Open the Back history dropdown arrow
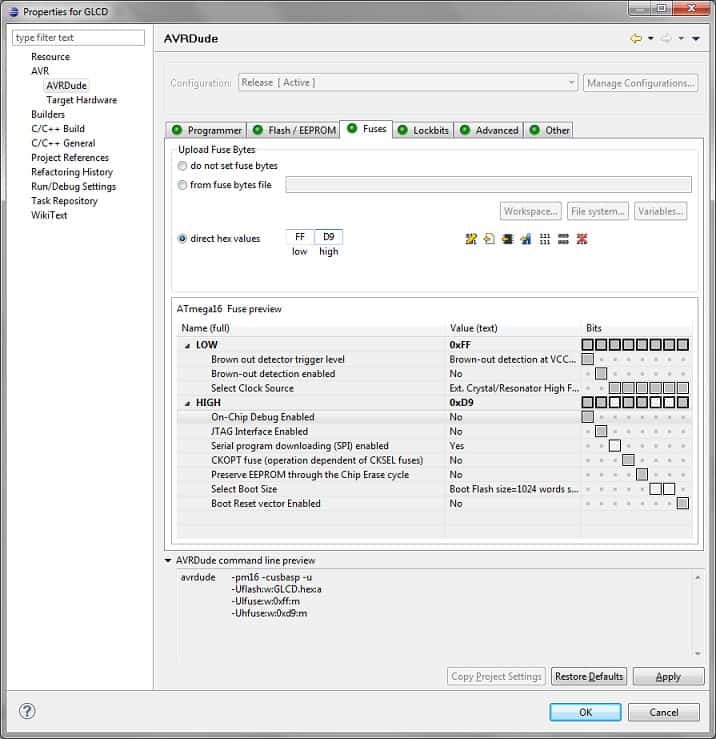The height and width of the screenshot is (739, 716). tap(650, 38)
